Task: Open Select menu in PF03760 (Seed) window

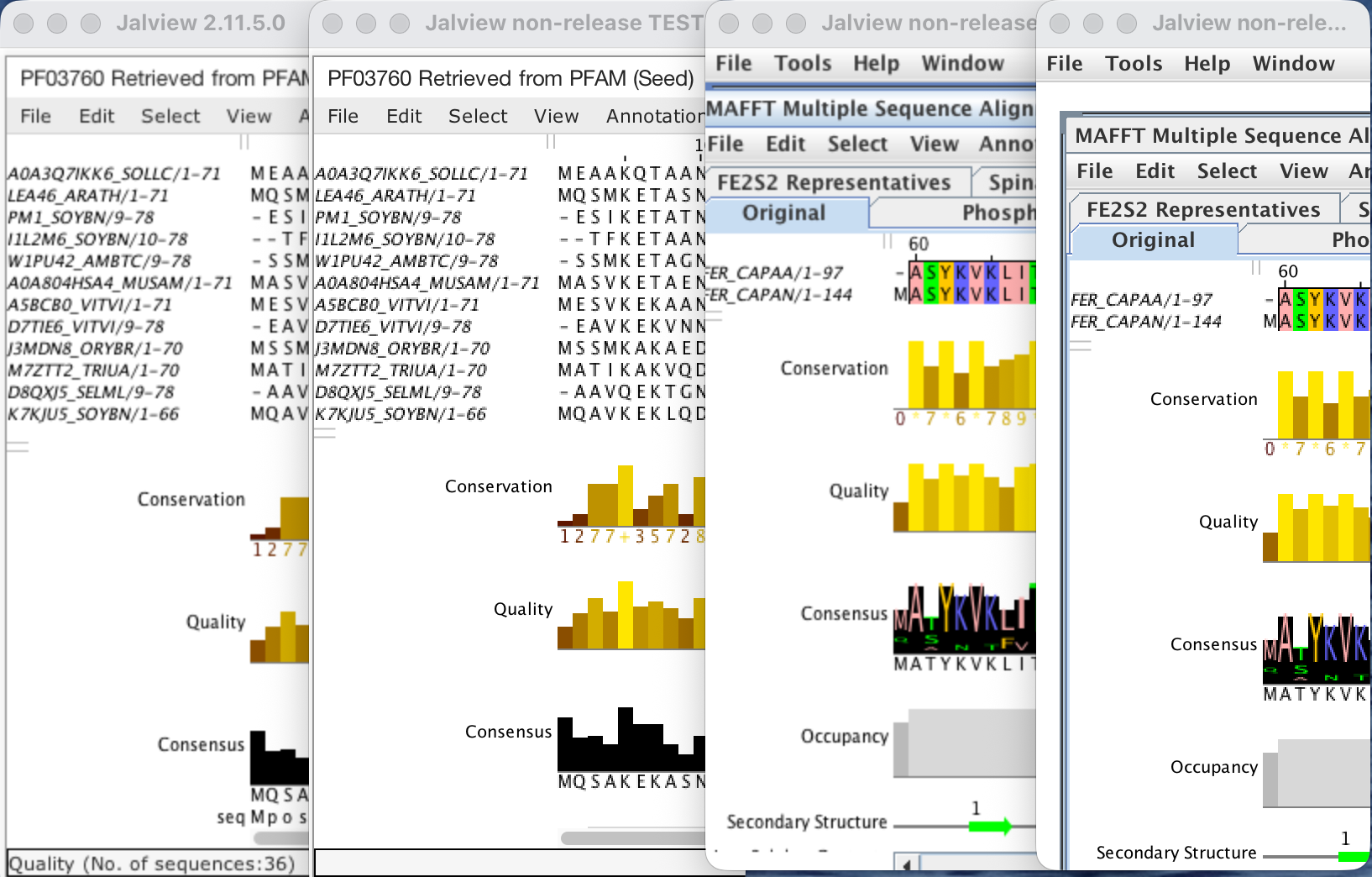Action: pos(478,116)
